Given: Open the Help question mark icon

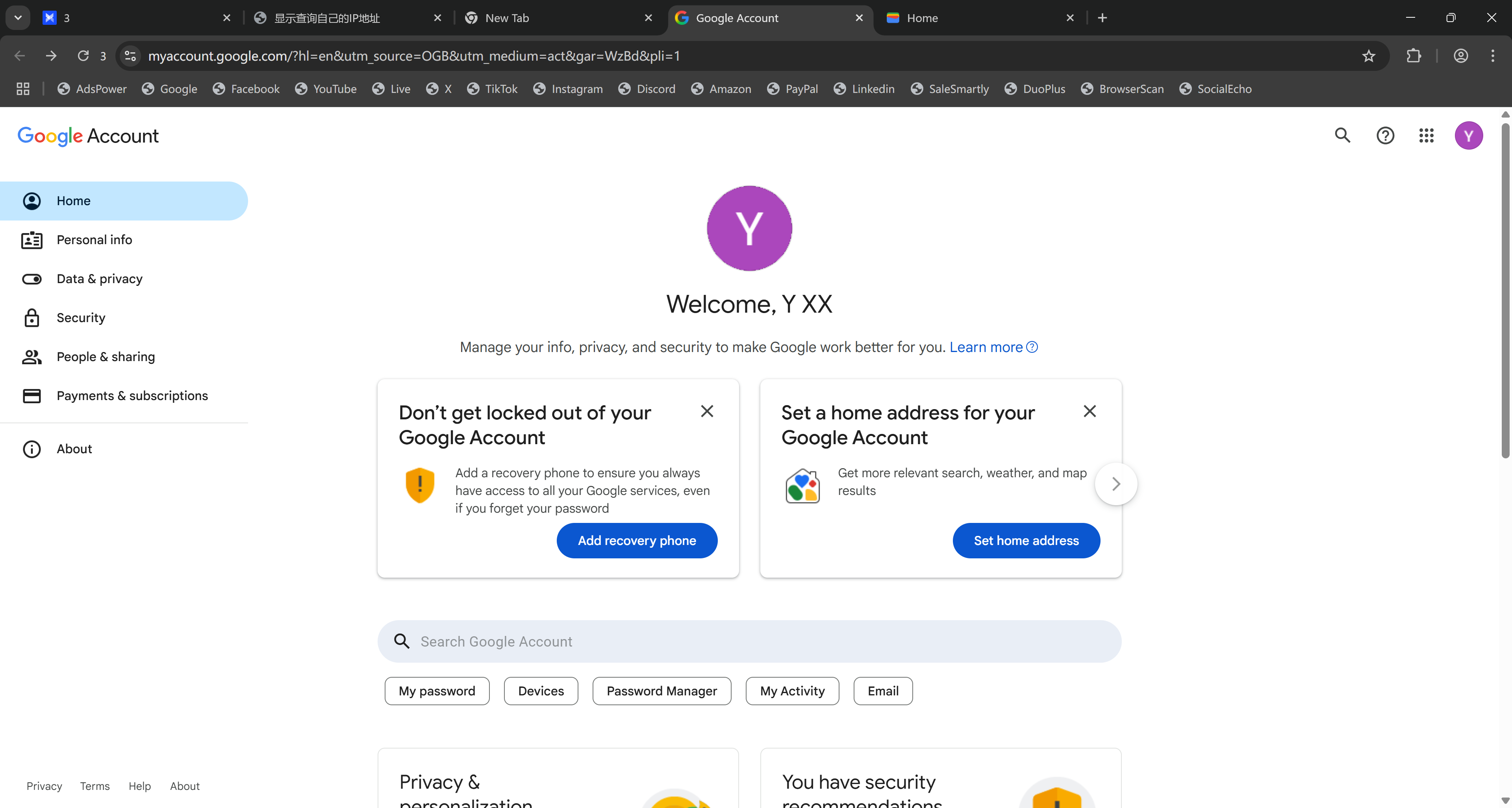Looking at the screenshot, I should point(1385,135).
